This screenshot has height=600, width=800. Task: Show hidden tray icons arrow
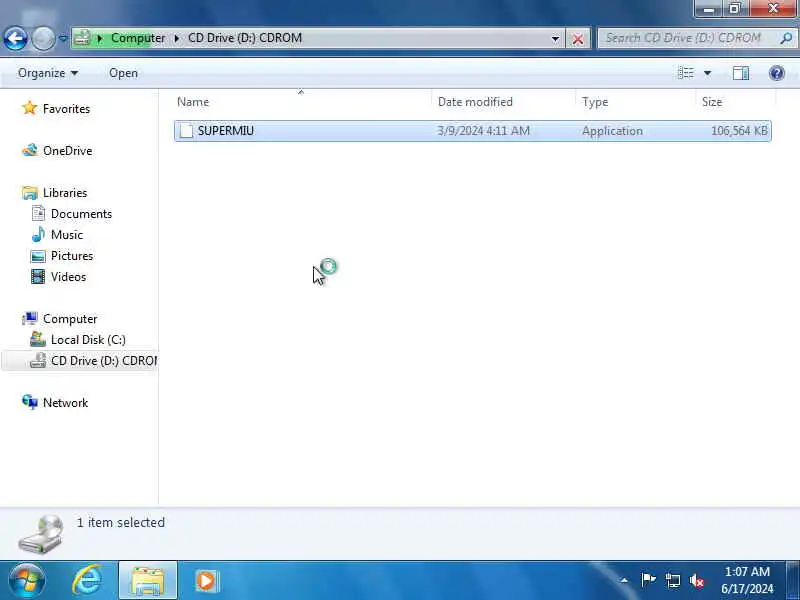click(623, 580)
